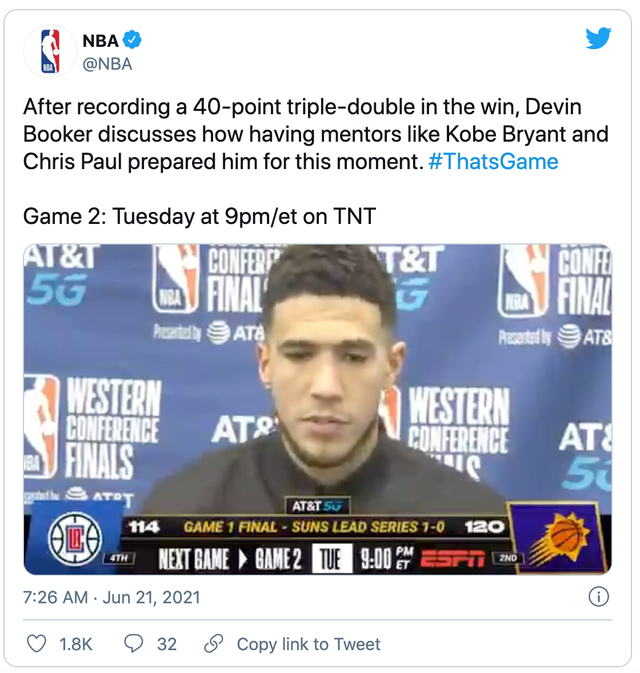Click the blue verified badge

tap(133, 40)
